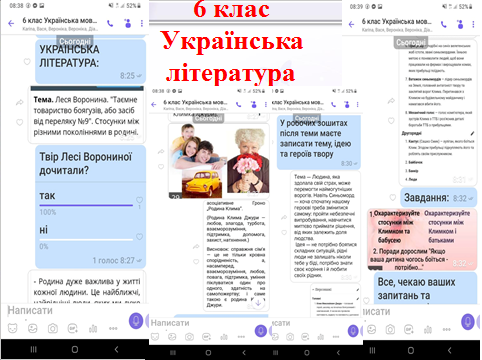
Task: Go back using arrow in 08:39 chat header
Action: click(351, 24)
